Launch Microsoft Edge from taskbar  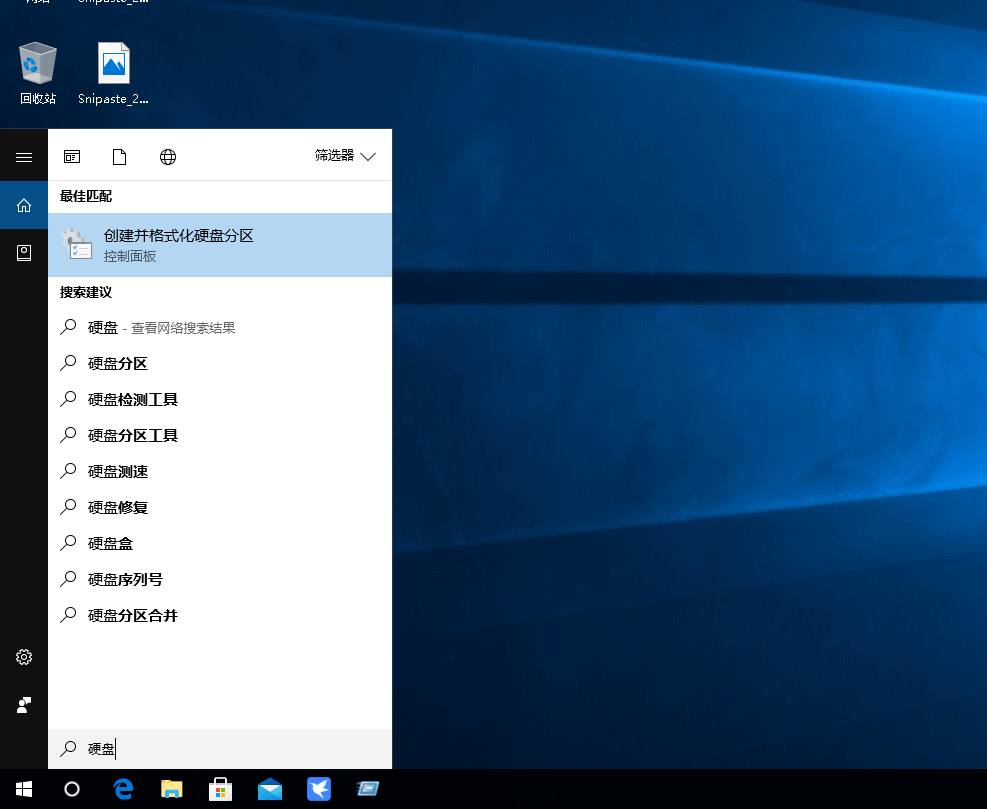click(x=124, y=789)
